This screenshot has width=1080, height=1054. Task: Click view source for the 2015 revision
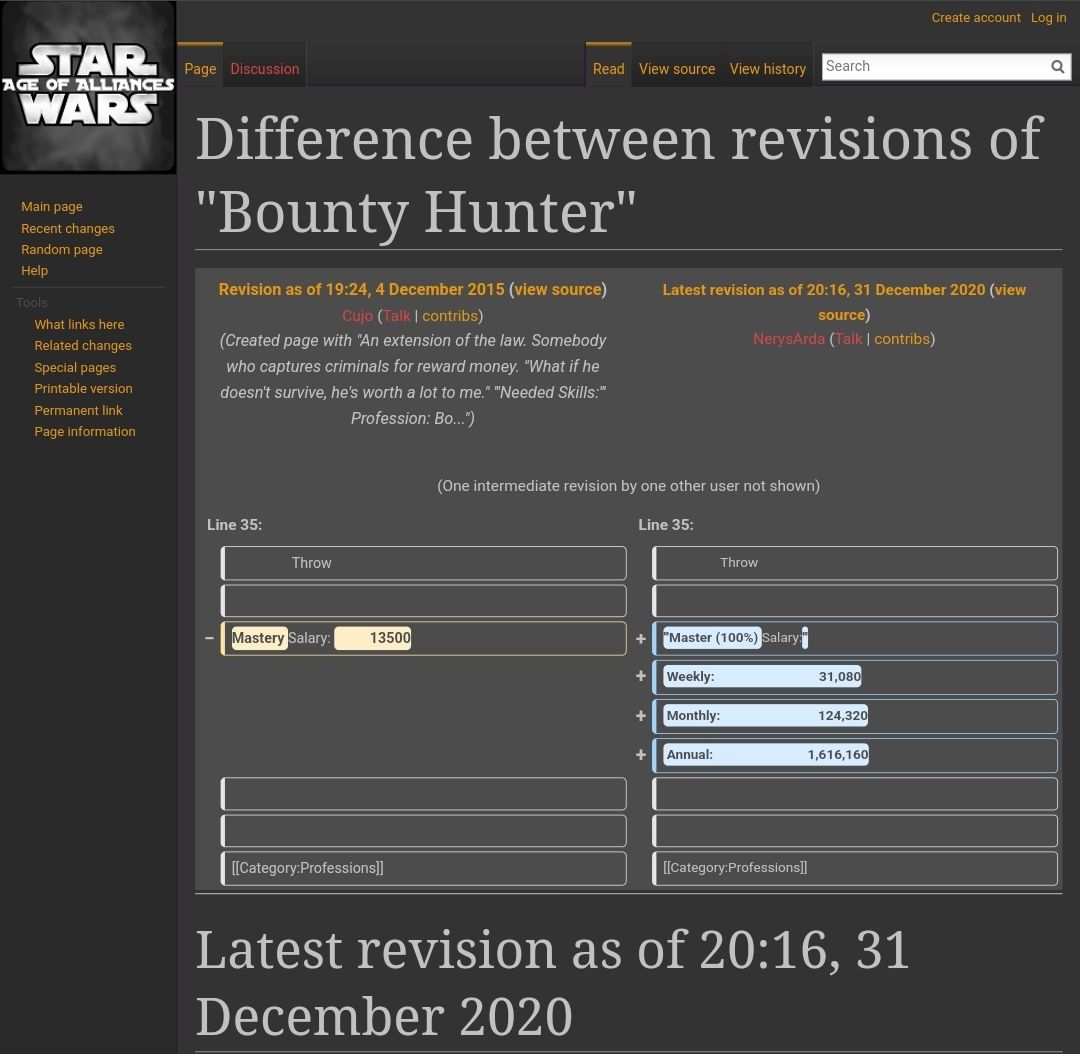point(557,289)
